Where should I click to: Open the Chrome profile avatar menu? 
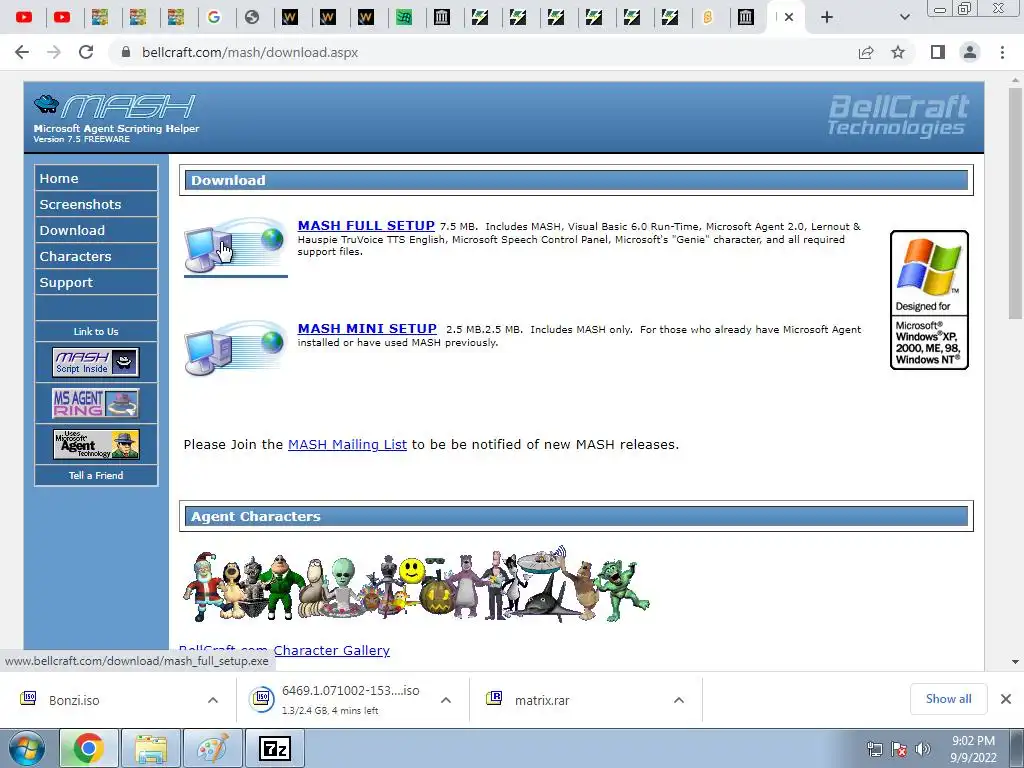tap(970, 52)
